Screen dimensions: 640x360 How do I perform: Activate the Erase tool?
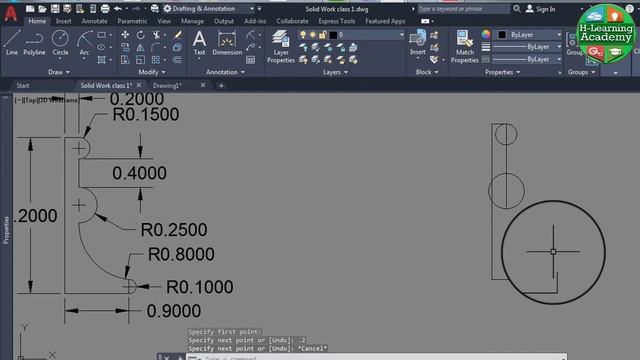click(x=178, y=35)
